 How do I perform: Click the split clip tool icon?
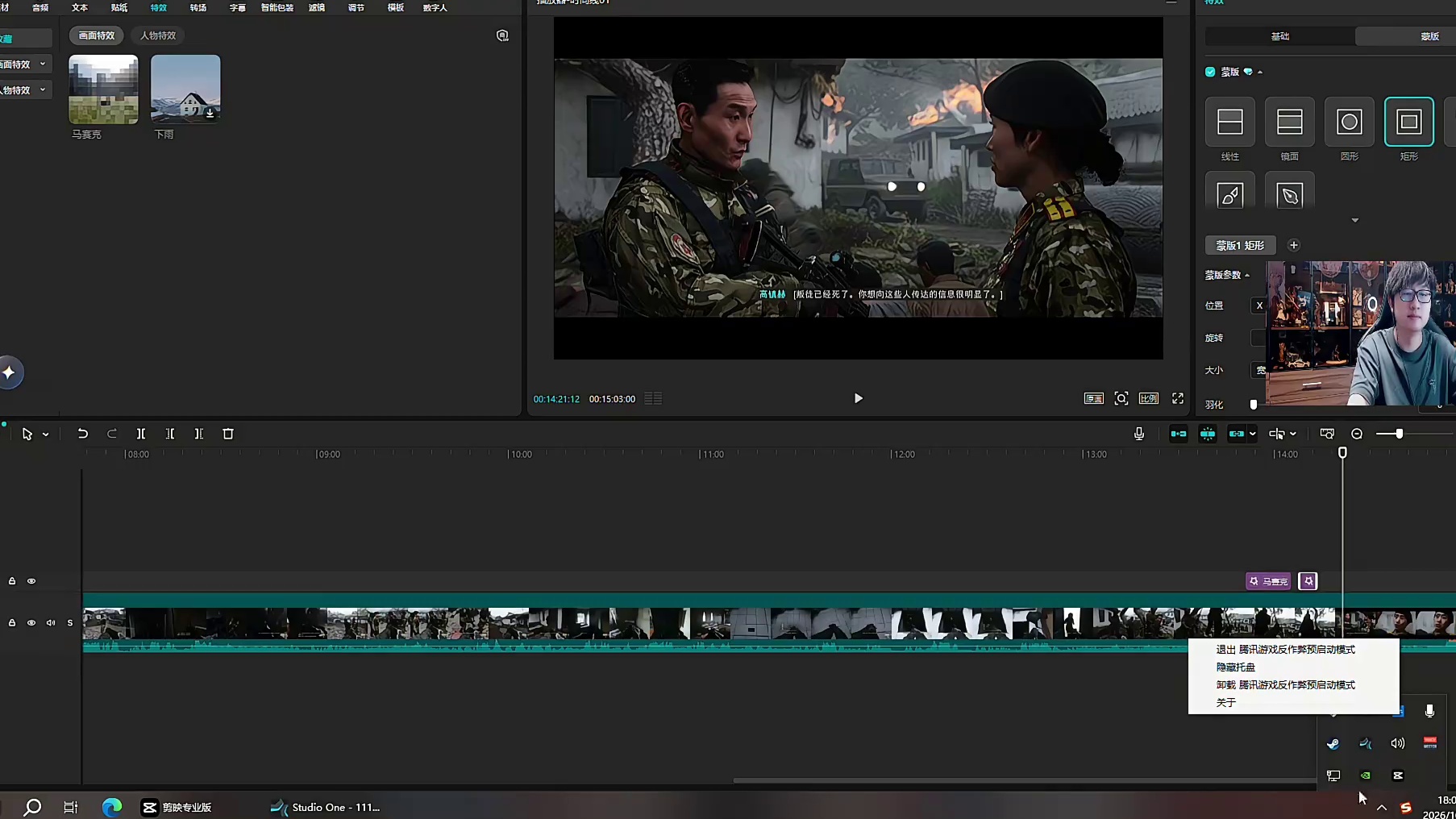click(141, 434)
